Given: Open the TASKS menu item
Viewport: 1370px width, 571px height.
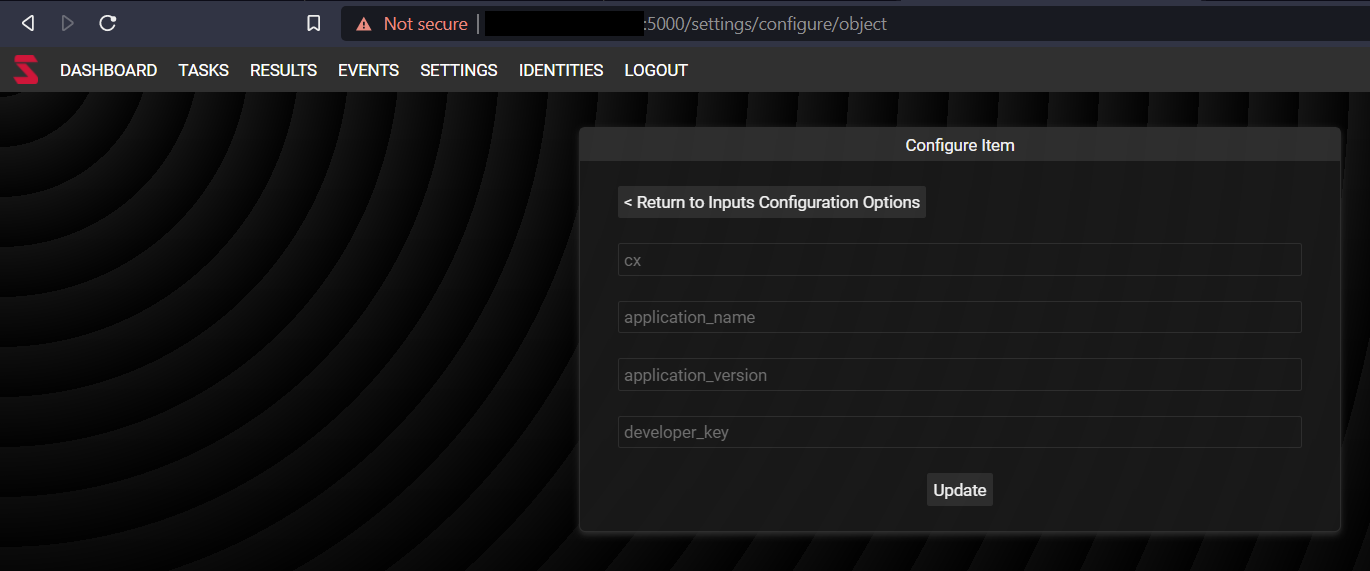Looking at the screenshot, I should coord(203,70).
